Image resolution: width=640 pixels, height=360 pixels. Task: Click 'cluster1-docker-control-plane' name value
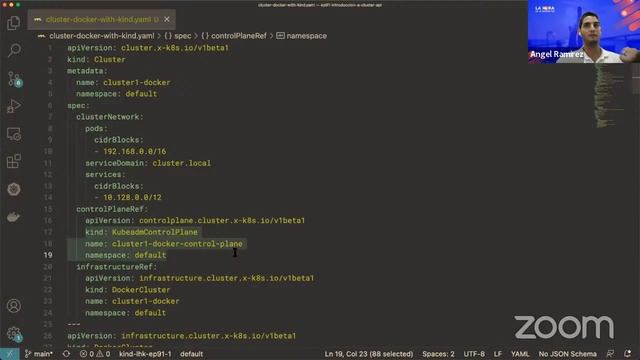pyautogui.click(x=177, y=244)
